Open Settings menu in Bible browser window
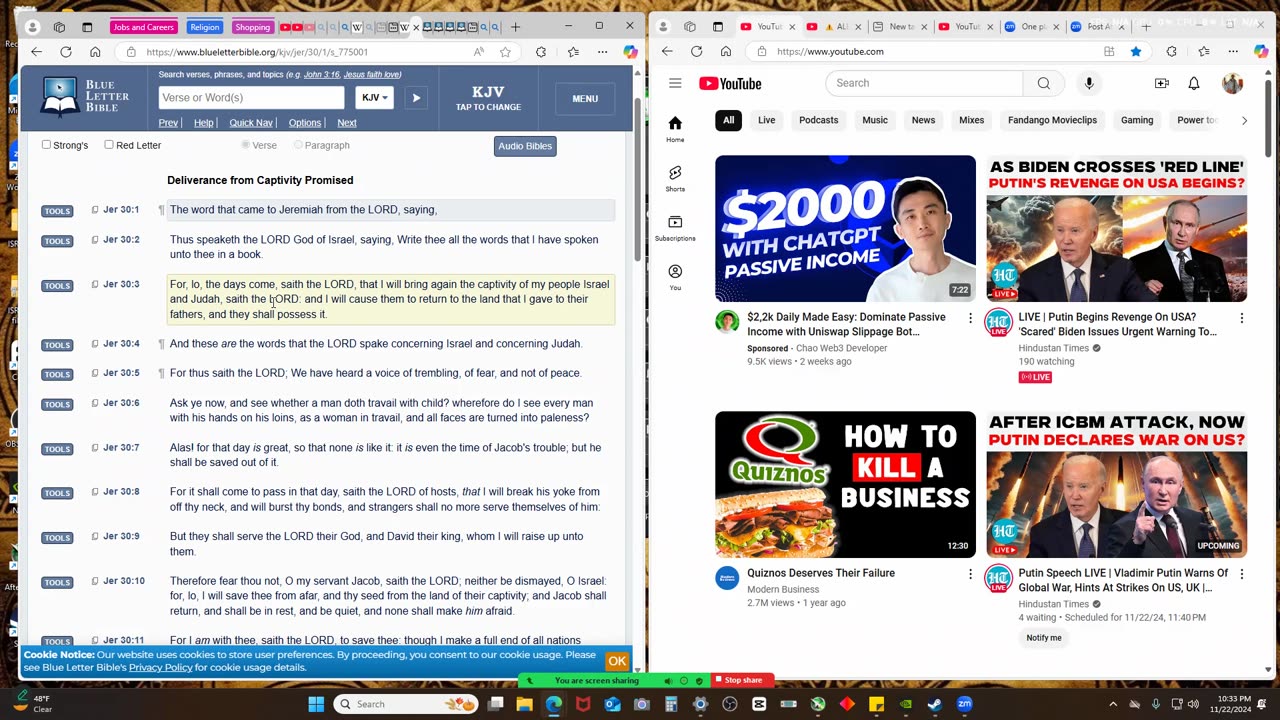Image resolution: width=1280 pixels, height=720 pixels. click(602, 52)
